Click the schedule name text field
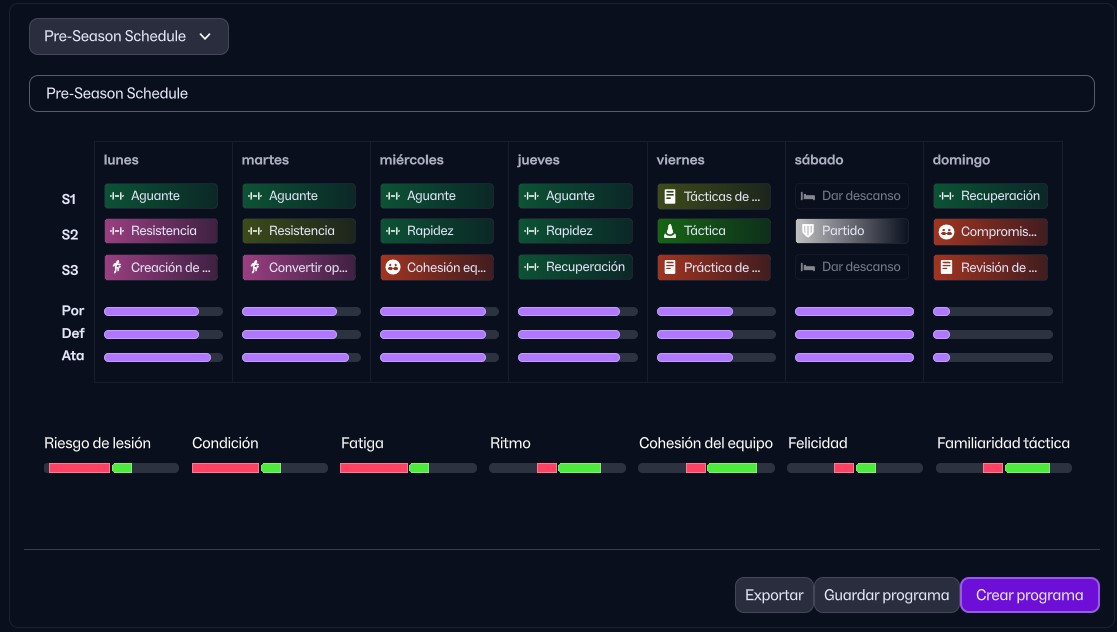Screen dimensions: 1117x632 [561, 93]
